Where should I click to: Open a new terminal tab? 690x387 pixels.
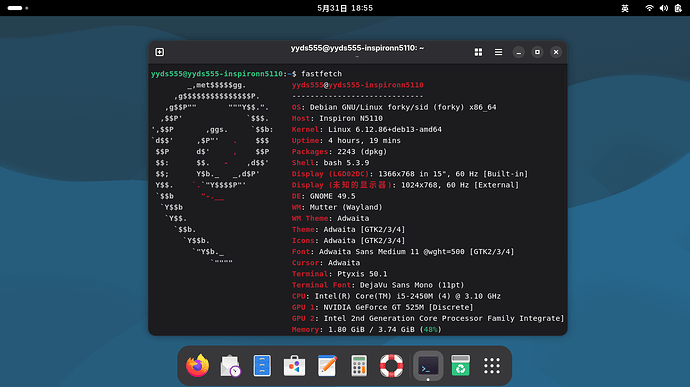[x=160, y=52]
